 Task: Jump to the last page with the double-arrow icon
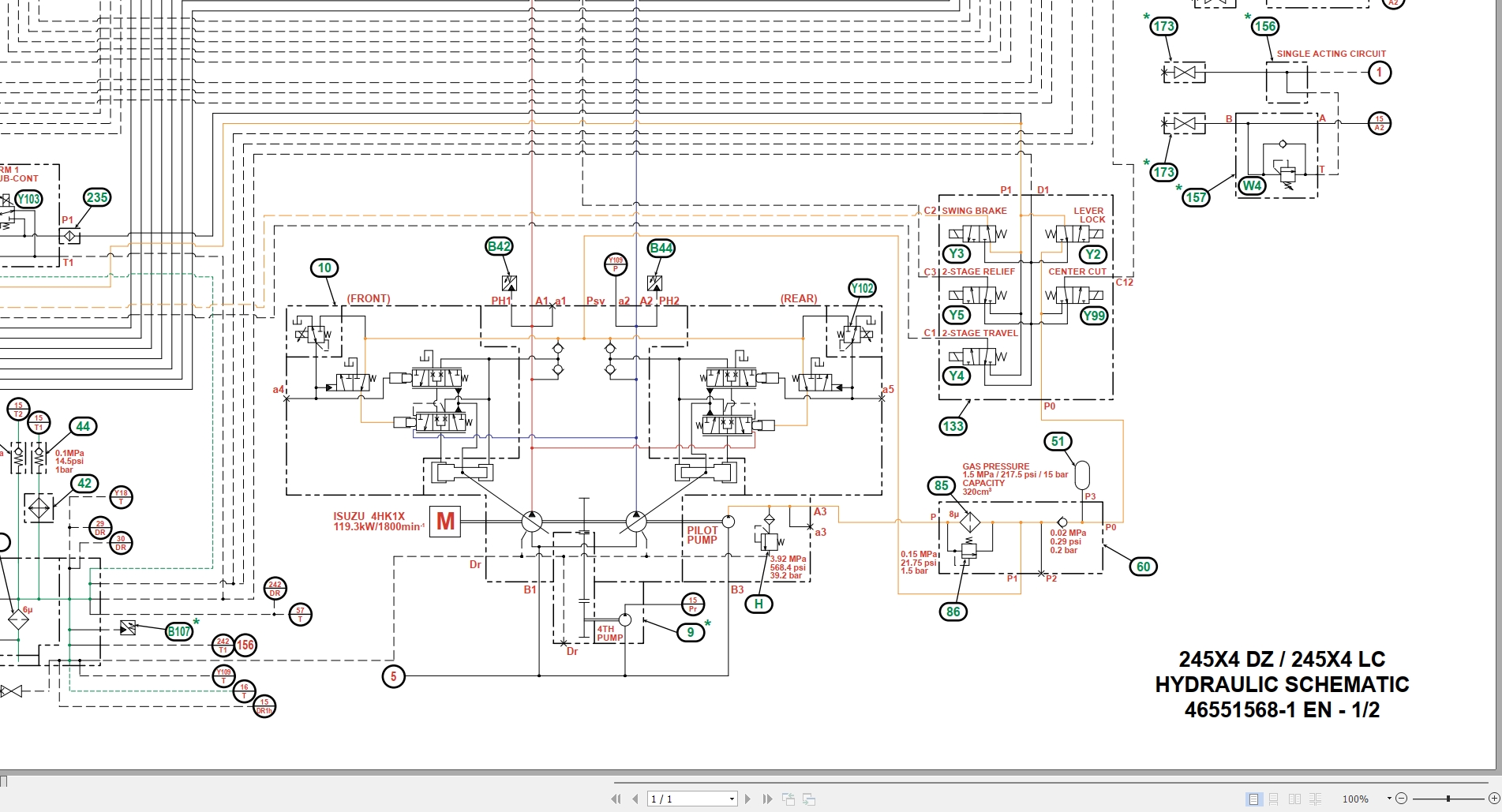(x=766, y=798)
